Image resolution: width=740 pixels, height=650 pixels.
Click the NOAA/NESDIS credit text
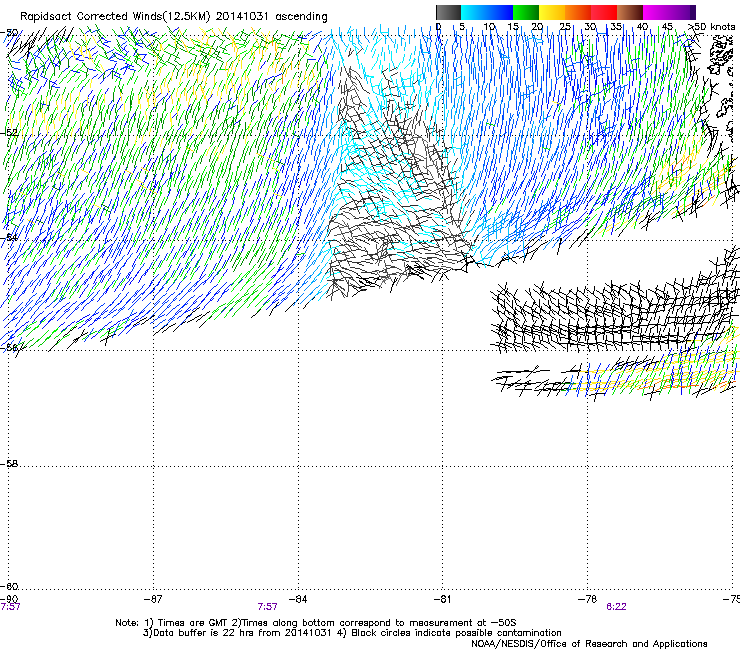pos(589,644)
